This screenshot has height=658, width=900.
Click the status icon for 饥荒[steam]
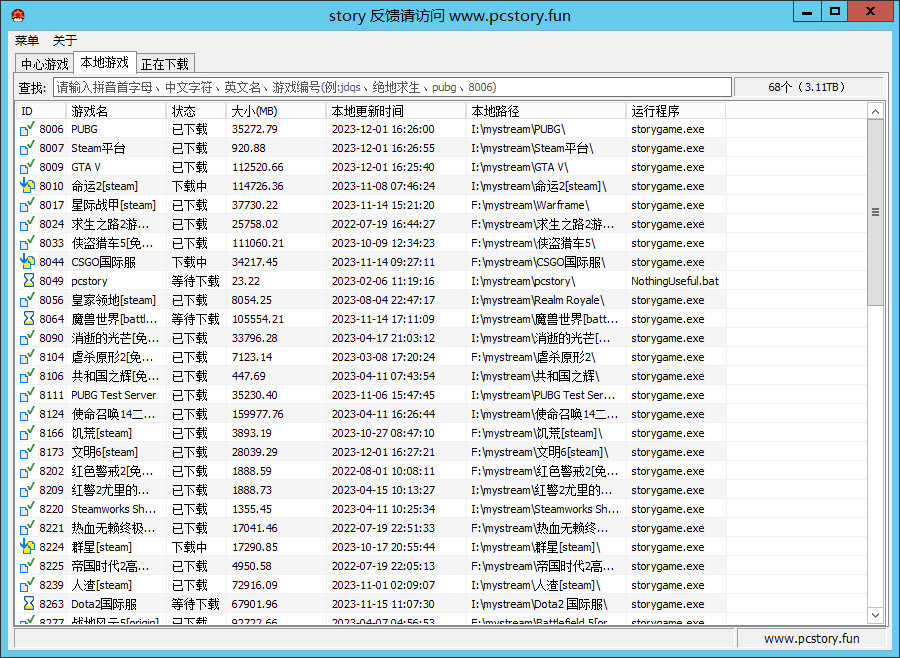27,433
